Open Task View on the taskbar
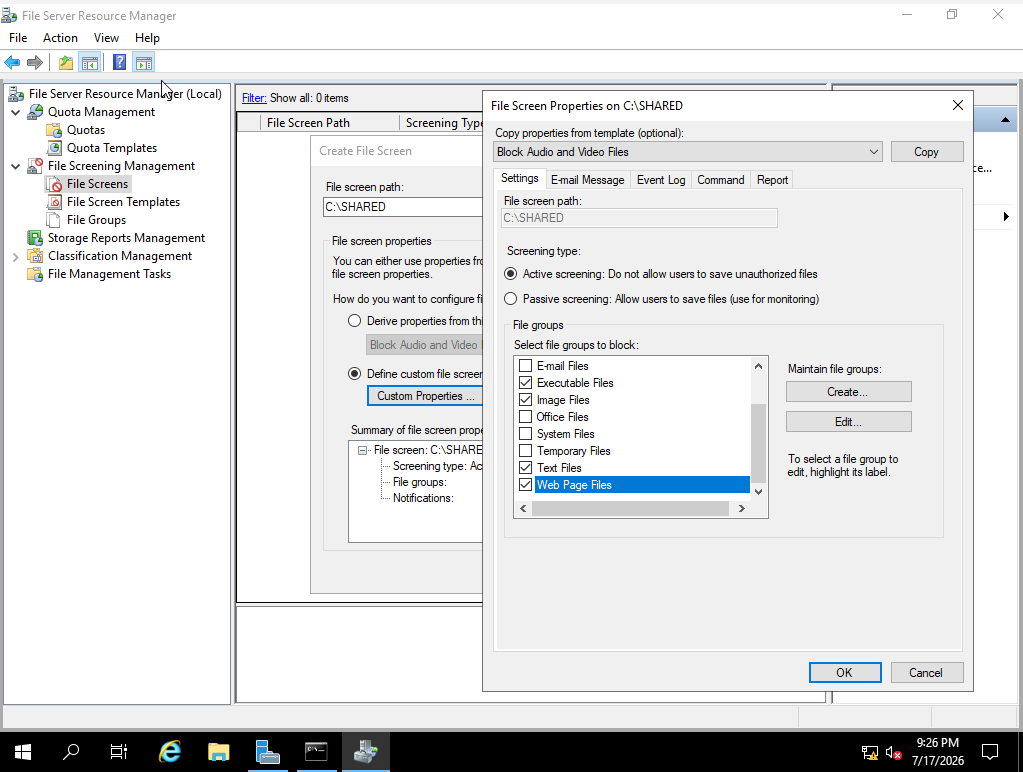The image size is (1023, 772). (119, 752)
